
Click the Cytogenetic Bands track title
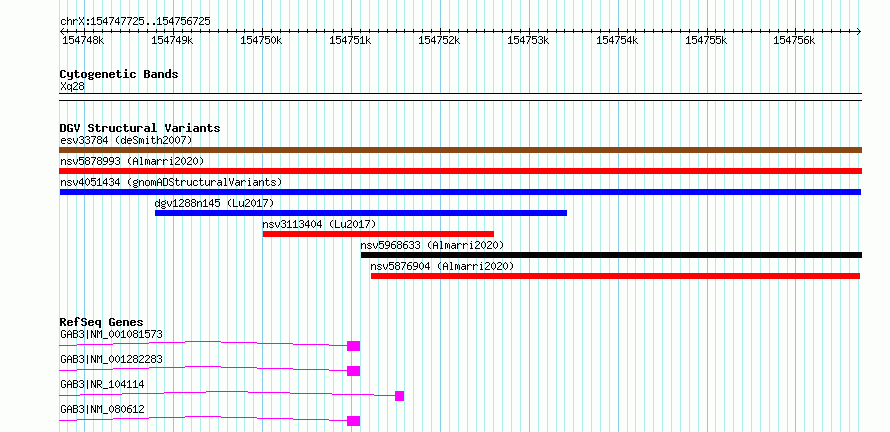(119, 74)
